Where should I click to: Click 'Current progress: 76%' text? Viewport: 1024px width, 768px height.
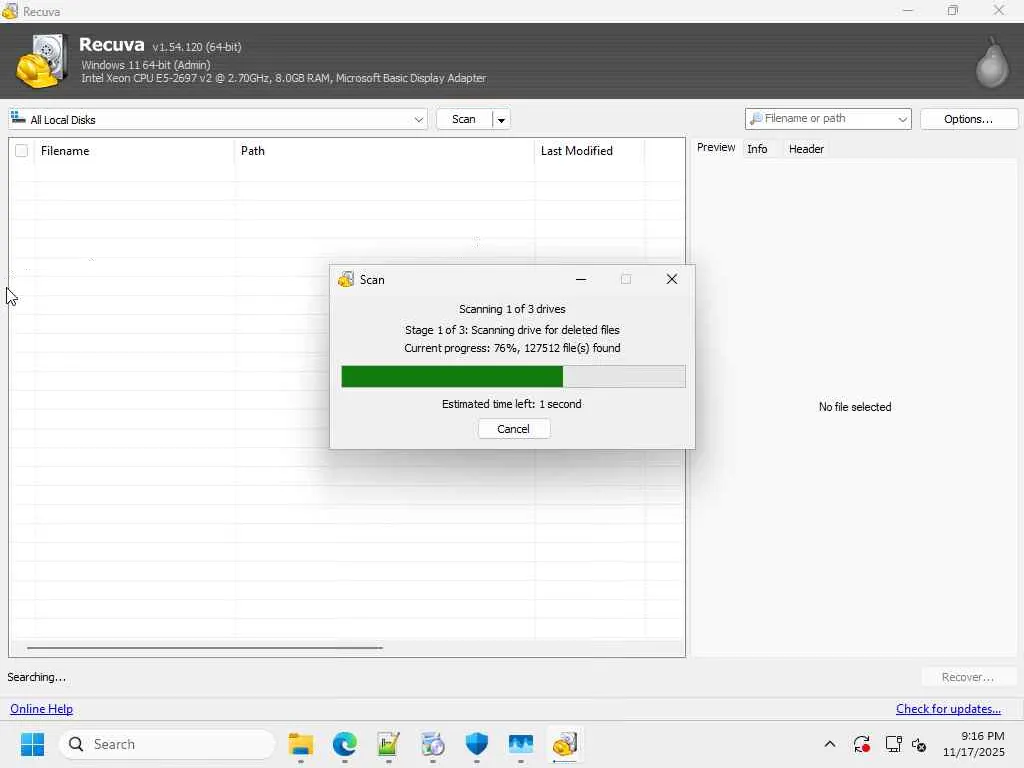[x=461, y=348]
